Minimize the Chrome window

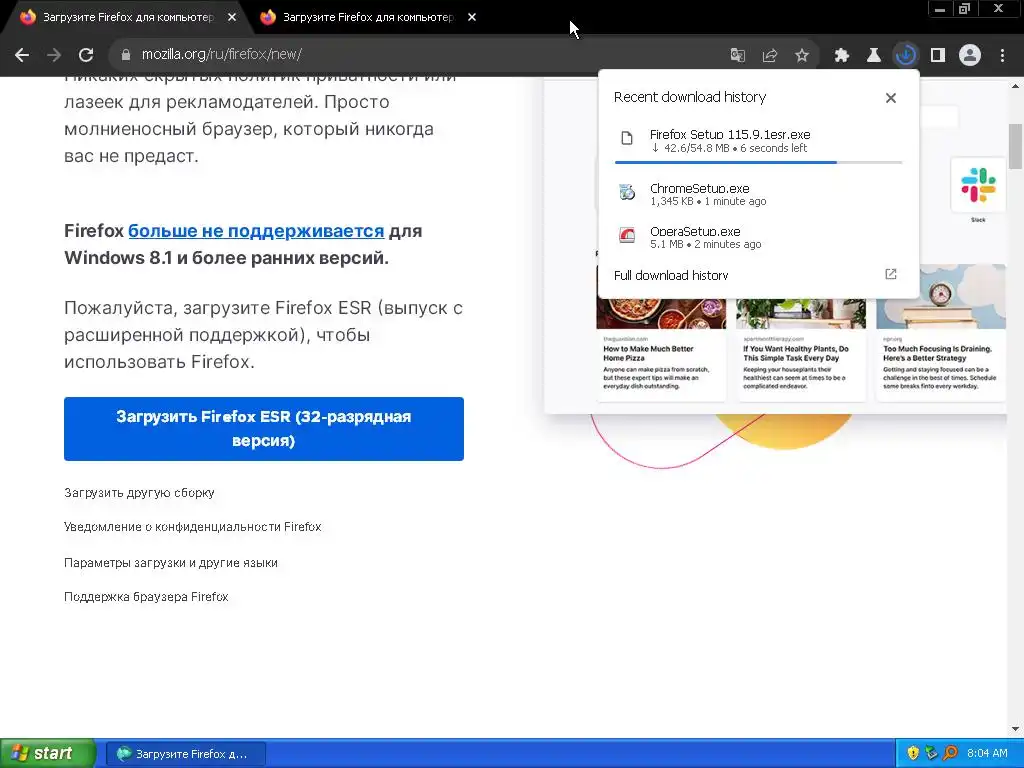(940, 9)
